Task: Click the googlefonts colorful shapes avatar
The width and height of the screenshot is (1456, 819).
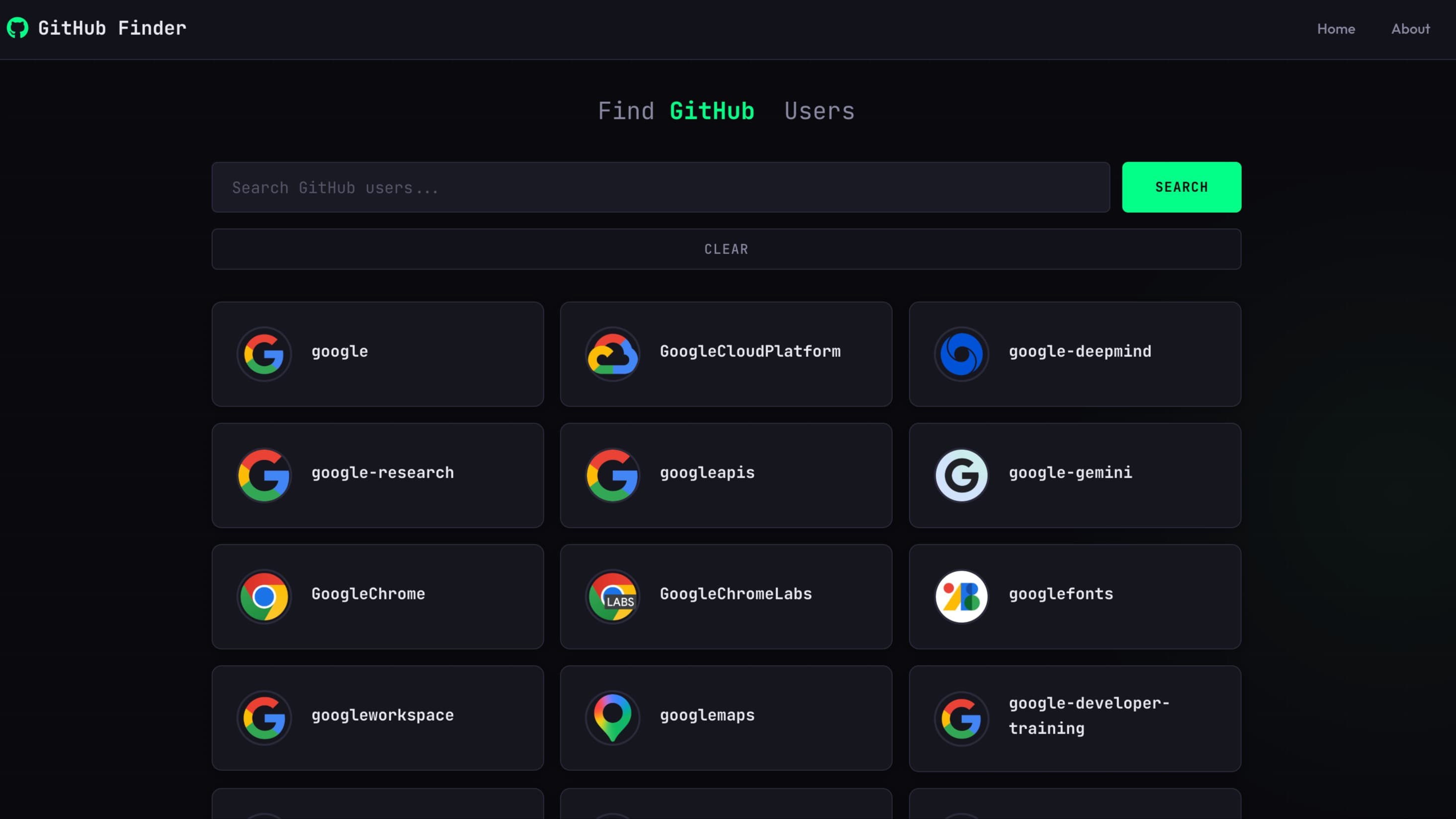Action: (x=961, y=597)
